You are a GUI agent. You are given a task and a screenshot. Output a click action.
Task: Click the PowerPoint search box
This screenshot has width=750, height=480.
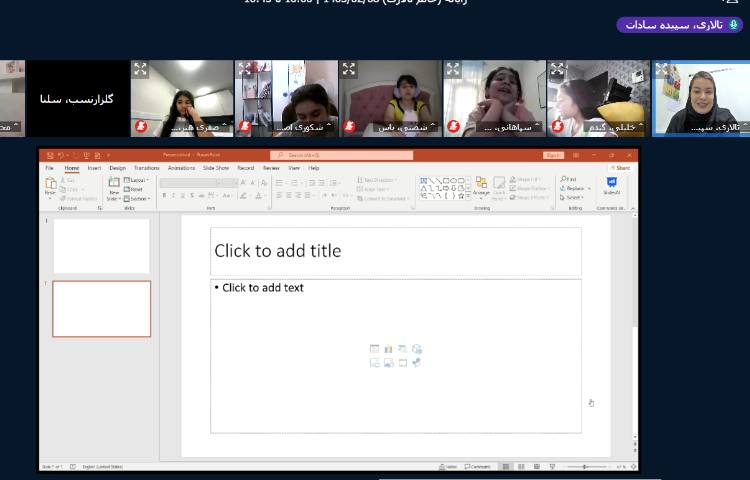[342, 155]
